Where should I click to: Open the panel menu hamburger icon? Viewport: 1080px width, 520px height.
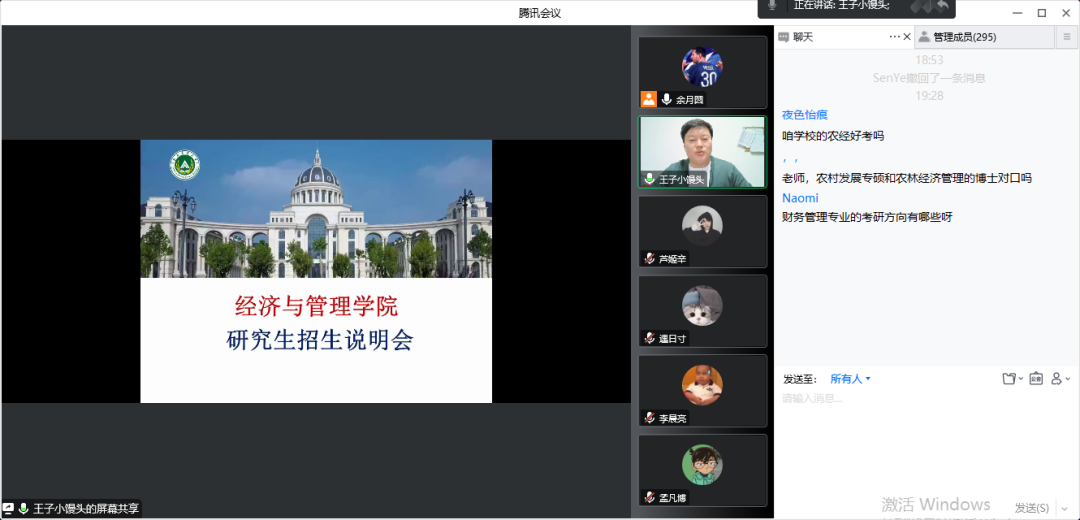(x=1067, y=37)
